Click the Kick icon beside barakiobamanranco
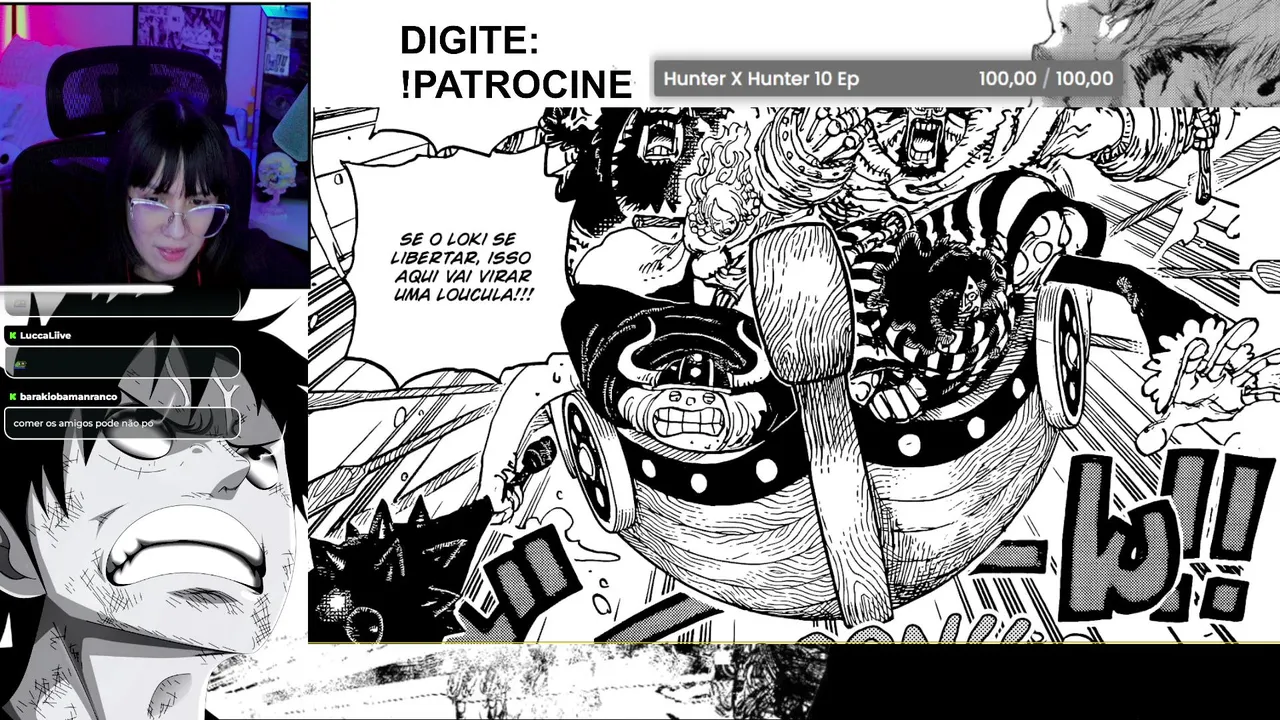The width and height of the screenshot is (1280, 720). (12, 397)
